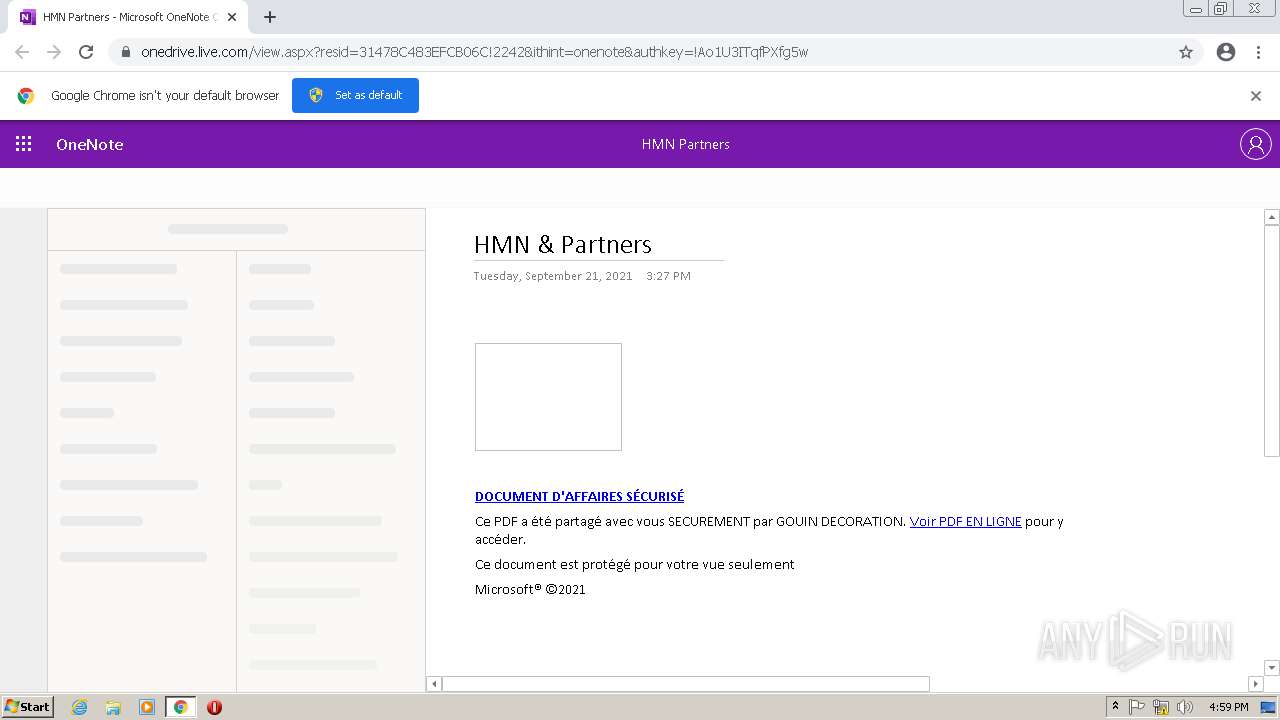Open the Chrome three-dot menu
1280x720 pixels.
pos(1259,52)
